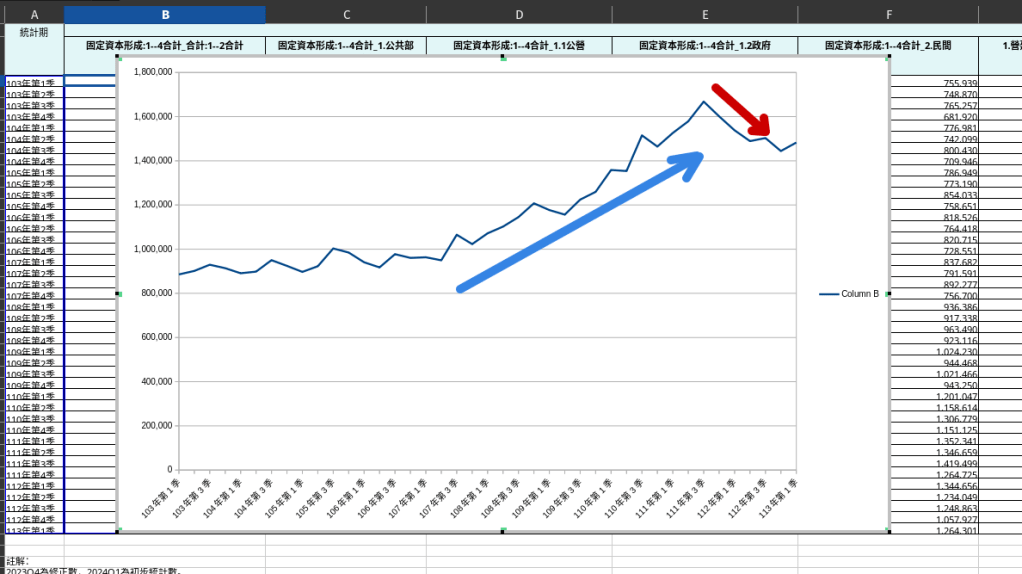Click the 1,800,000 Y-axis label
Viewport: 1022px width, 574px height.
click(x=151, y=72)
